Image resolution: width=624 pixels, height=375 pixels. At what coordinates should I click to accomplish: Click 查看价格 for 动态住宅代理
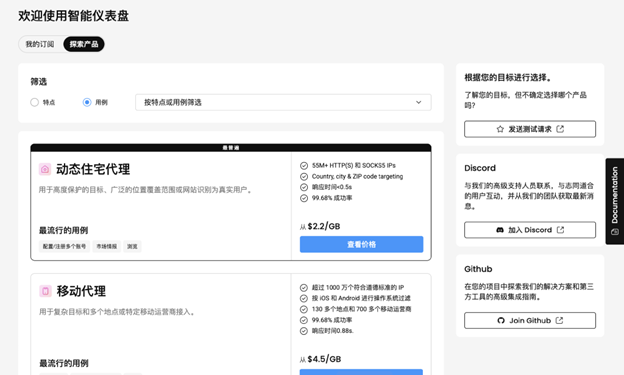pos(361,244)
